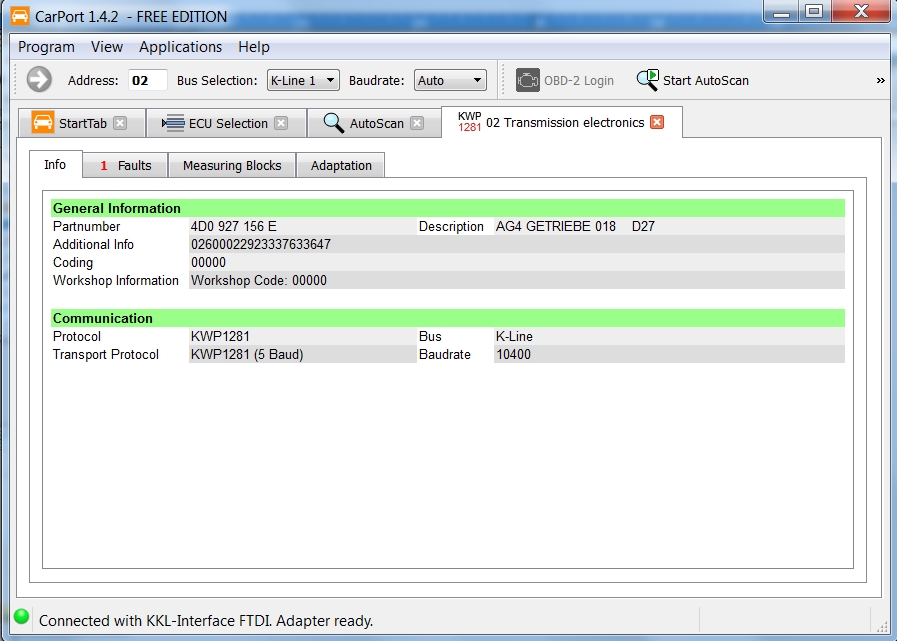Click the Address input field
Screen dimensions: 897x641
click(147, 80)
